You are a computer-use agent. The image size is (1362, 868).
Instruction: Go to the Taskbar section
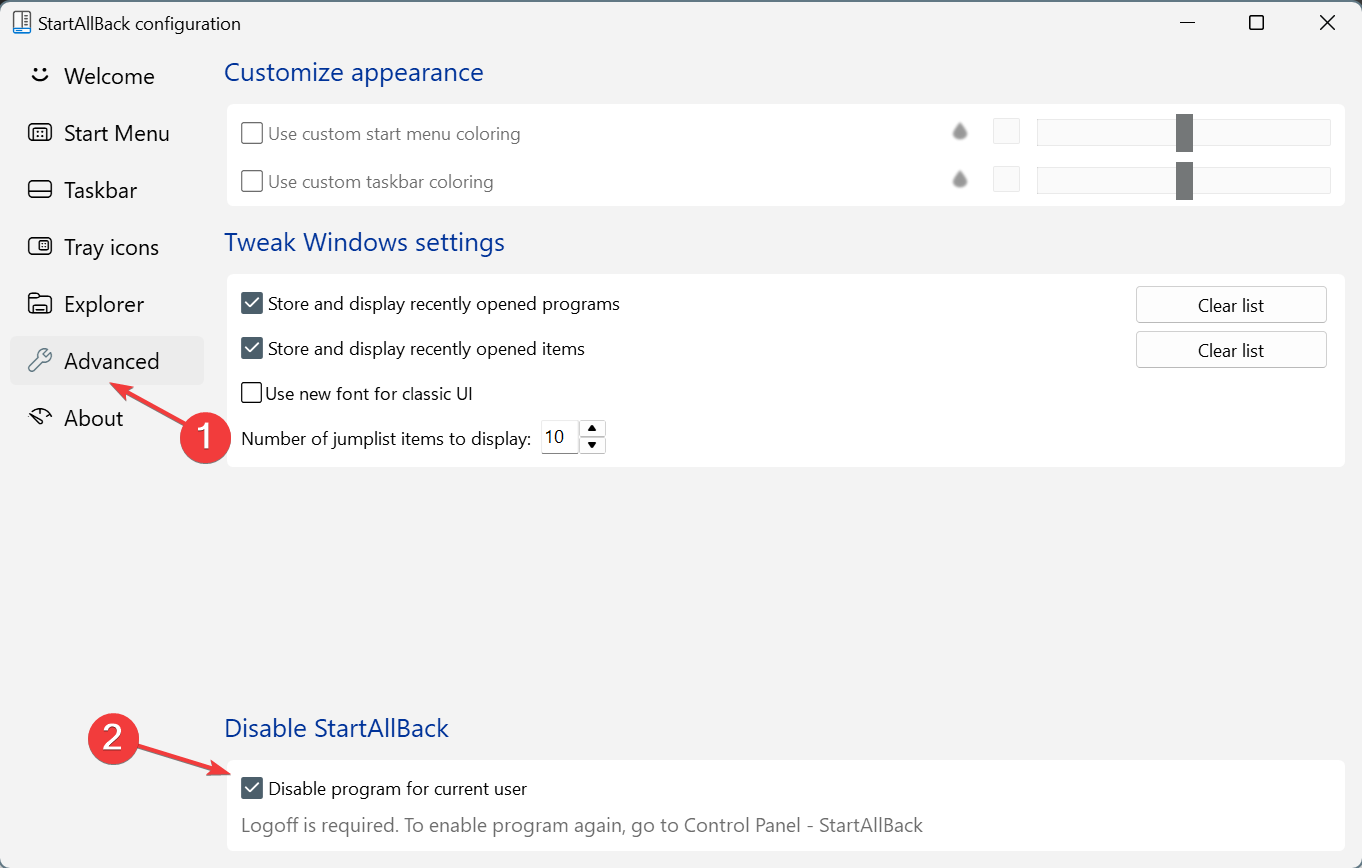107,190
